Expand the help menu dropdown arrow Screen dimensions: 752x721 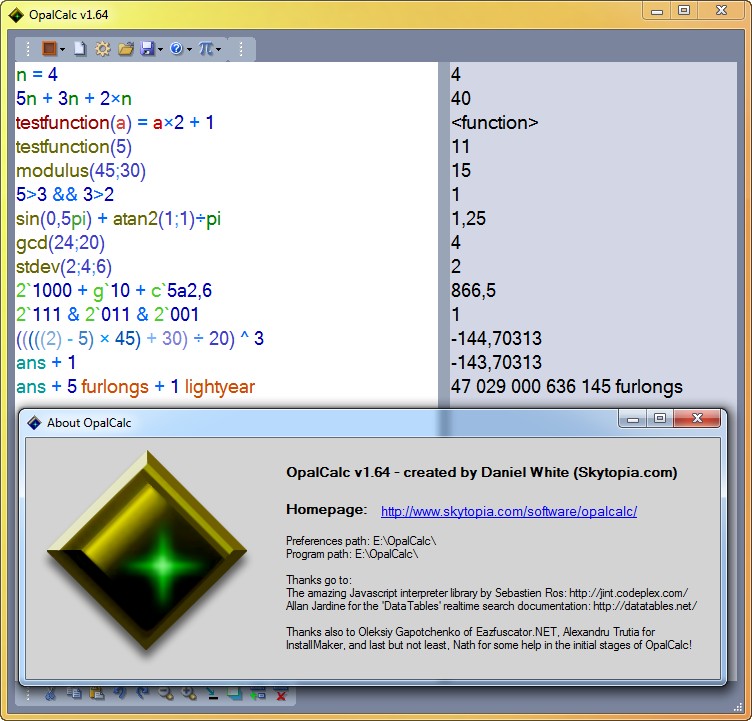[x=189, y=49]
